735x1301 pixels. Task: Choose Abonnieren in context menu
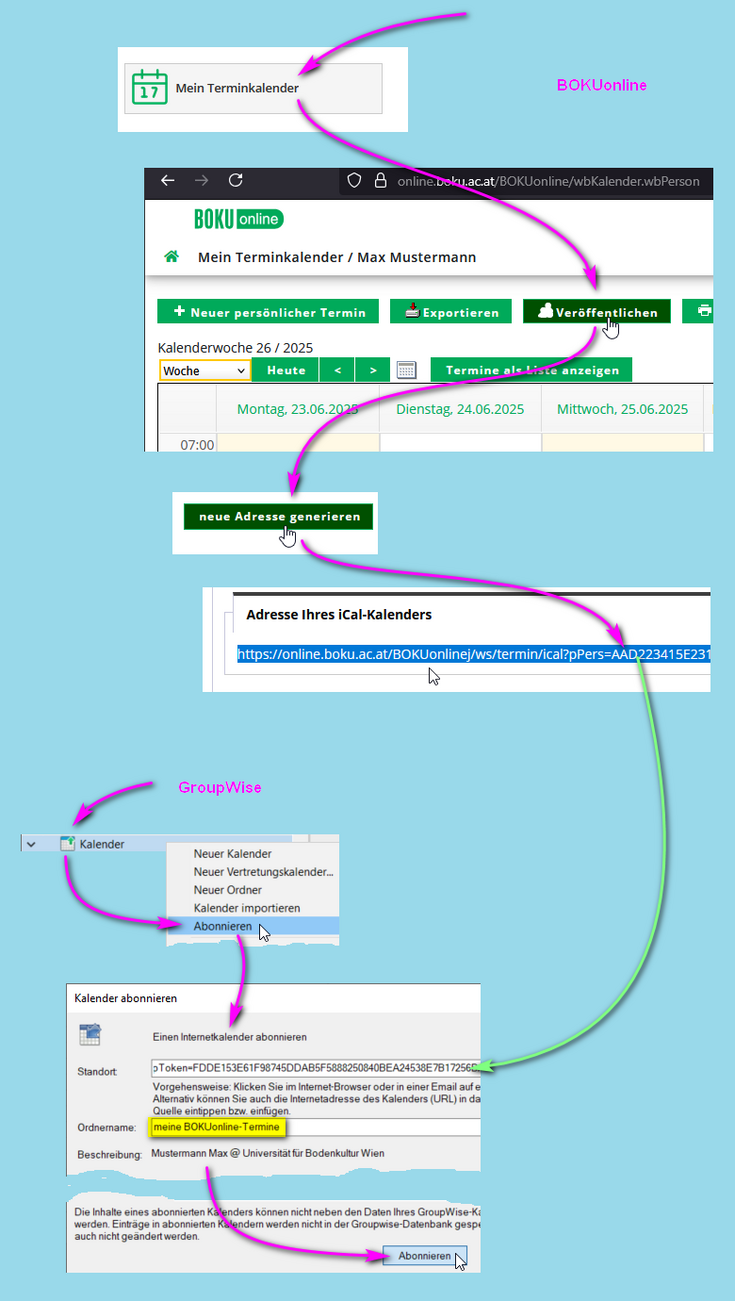[x=253, y=926]
